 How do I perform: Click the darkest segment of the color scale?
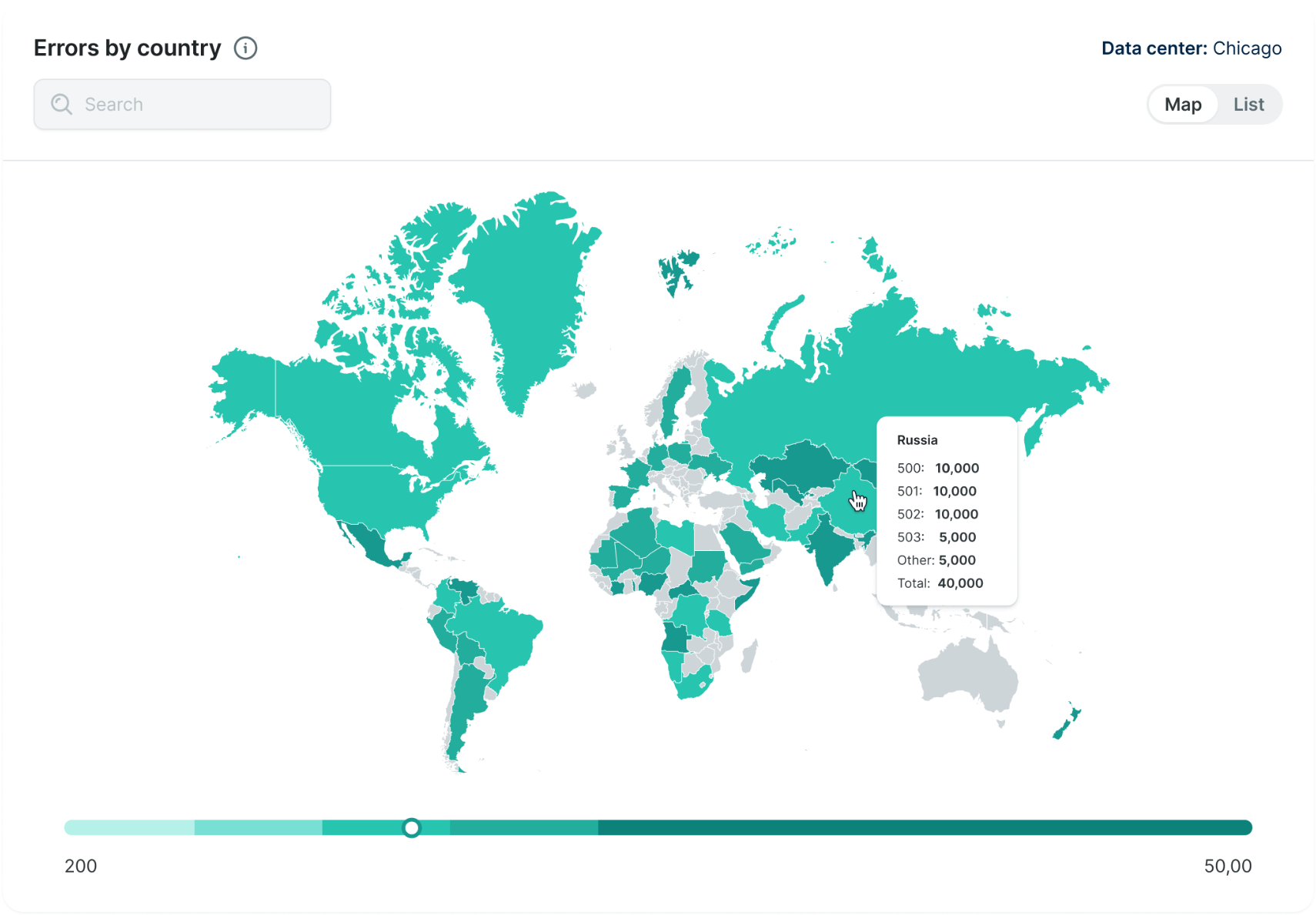[x=924, y=827]
